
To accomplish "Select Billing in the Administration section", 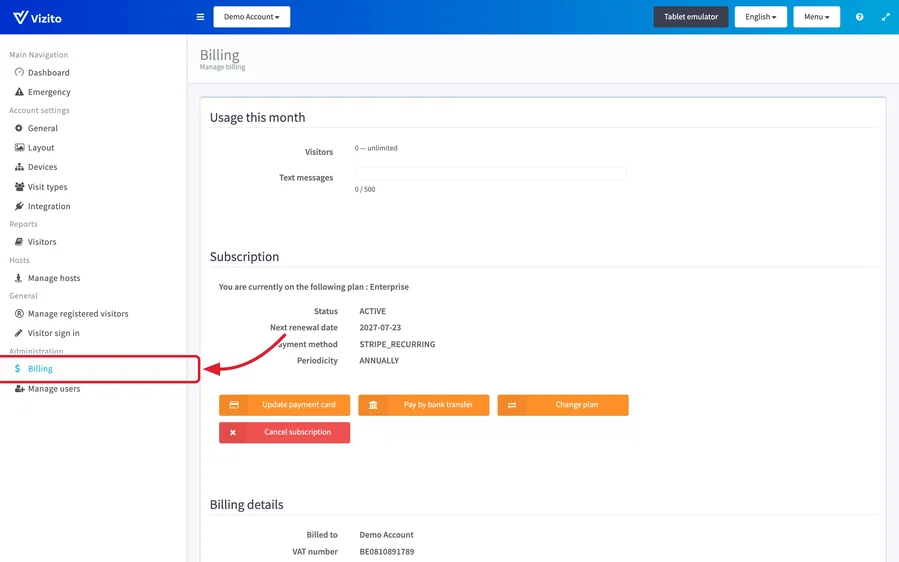I will tap(40, 369).
